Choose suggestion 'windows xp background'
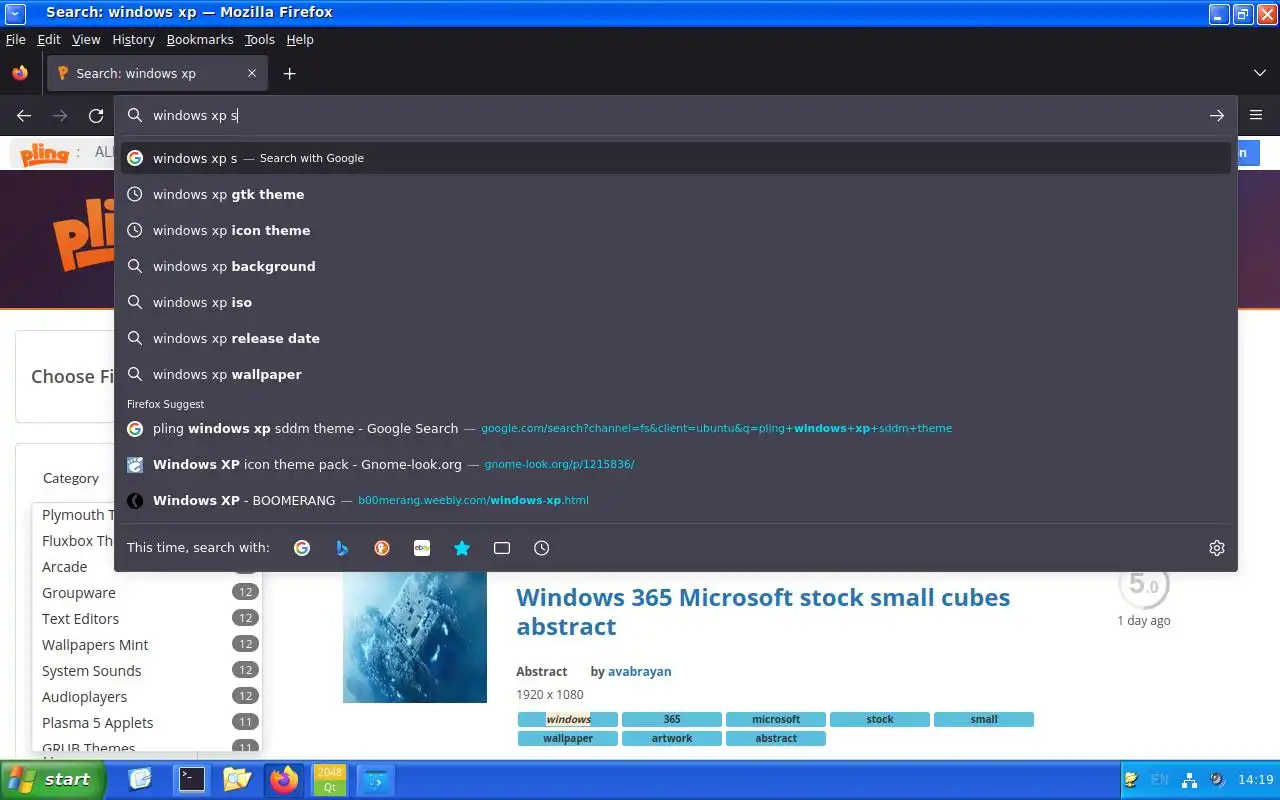 pos(676,266)
